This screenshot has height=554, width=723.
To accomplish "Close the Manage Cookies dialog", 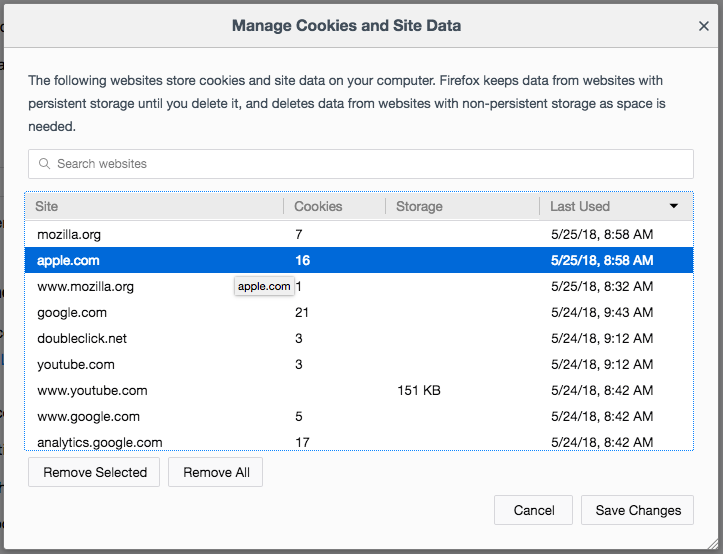I will point(703,26).
